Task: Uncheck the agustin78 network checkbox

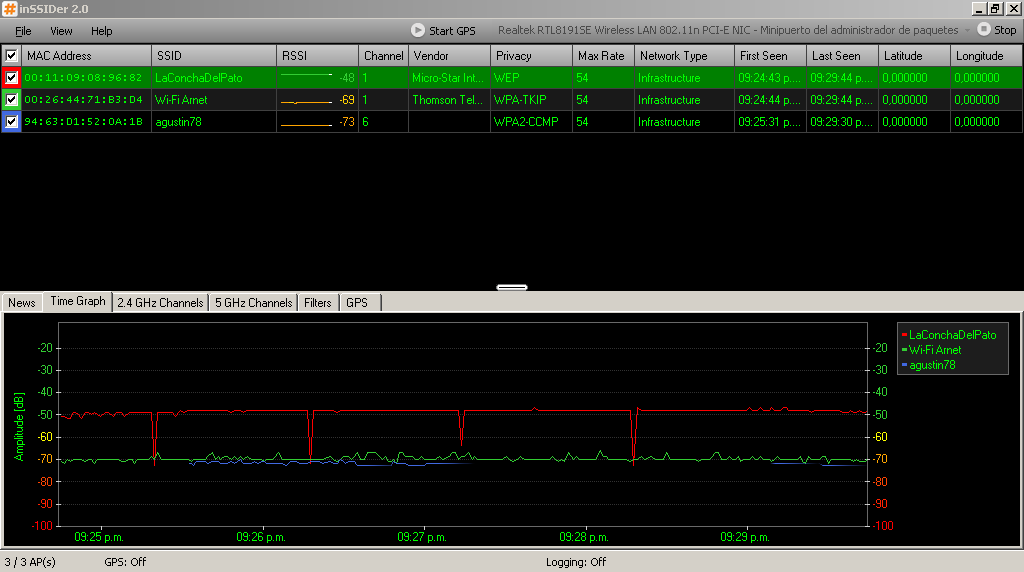Action: 11,122
